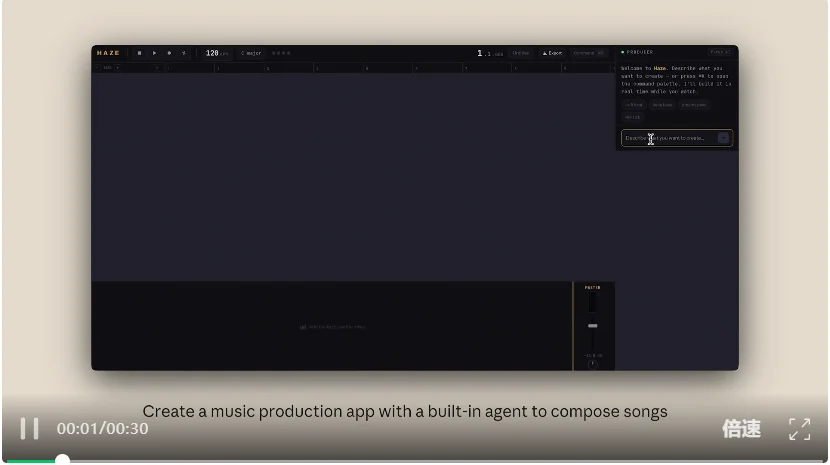The height and width of the screenshot is (465, 830).
Task: Open the 倍速 playback speed menu
Action: pos(741,429)
